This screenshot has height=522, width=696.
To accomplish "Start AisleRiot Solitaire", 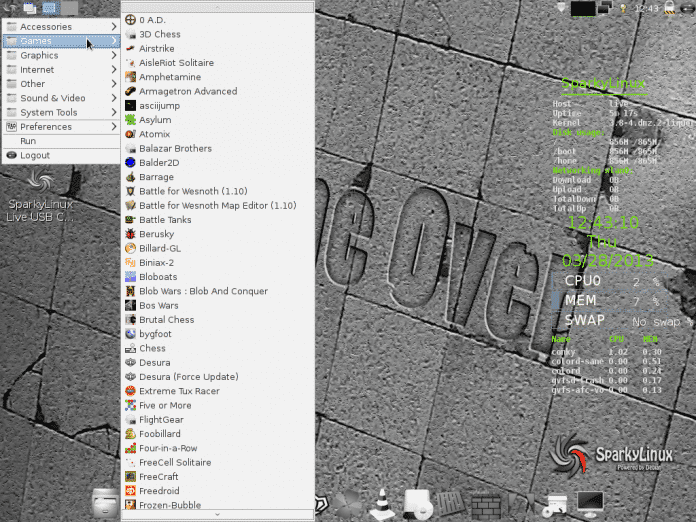I will [176, 62].
